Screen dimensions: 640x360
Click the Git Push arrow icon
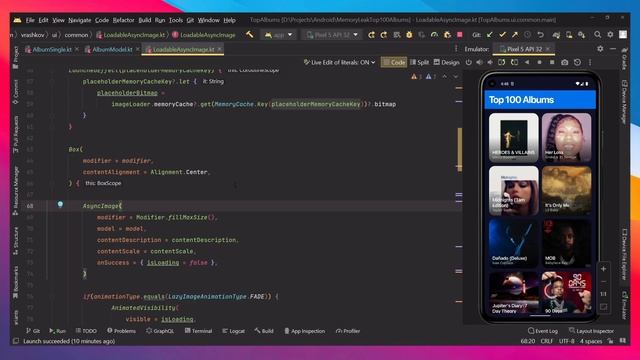(515, 35)
